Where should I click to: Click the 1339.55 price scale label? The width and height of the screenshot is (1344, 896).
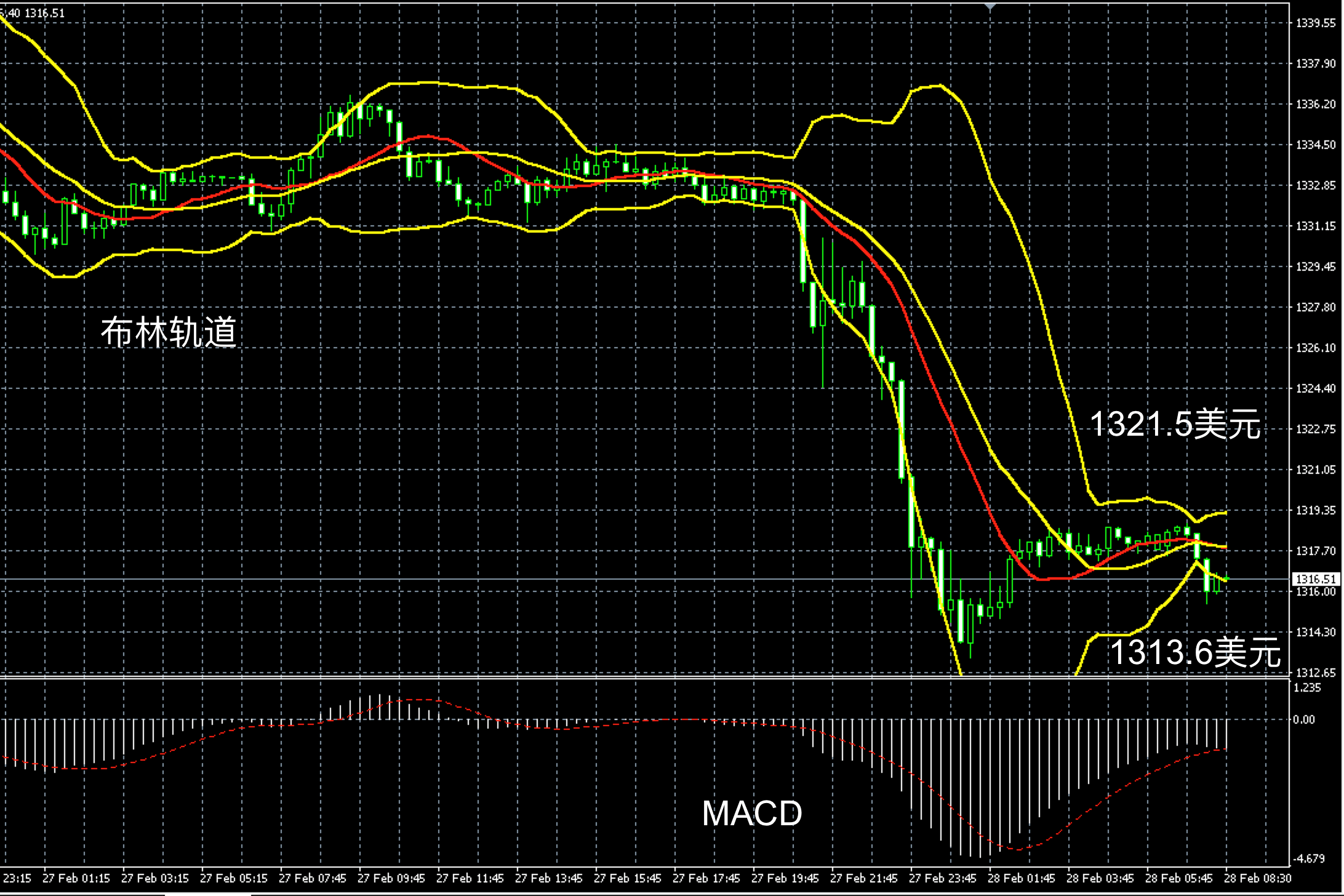point(1316,23)
